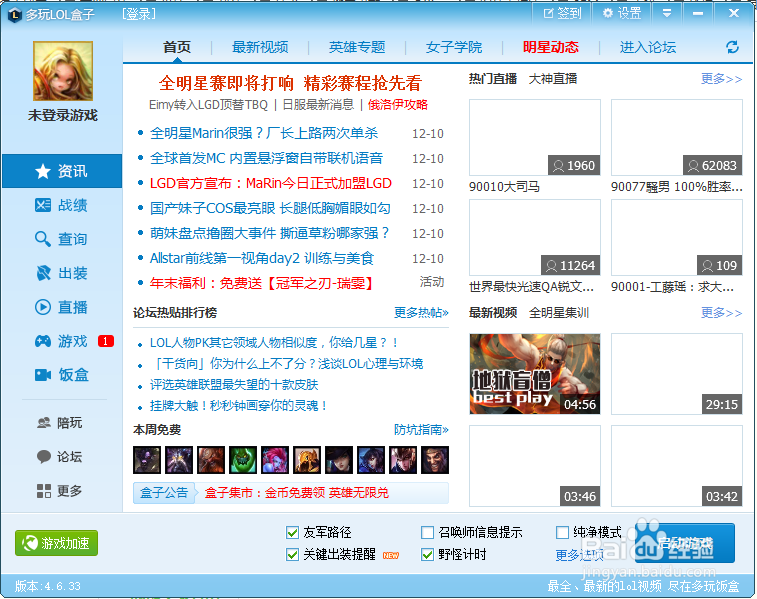Select the 大神直播 sub-tab
757x599 pixels.
click(x=553, y=79)
